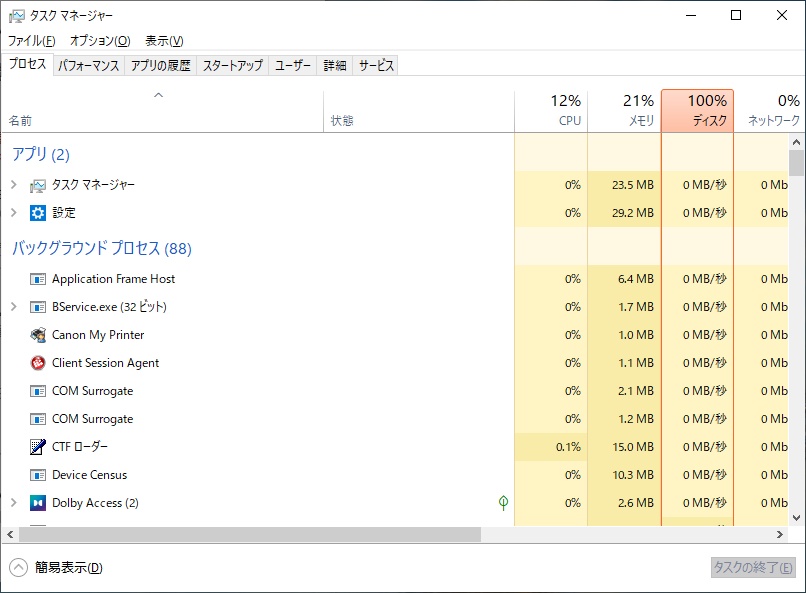Expand the Dolby Access process group
This screenshot has height=593, width=806.
pos(14,503)
